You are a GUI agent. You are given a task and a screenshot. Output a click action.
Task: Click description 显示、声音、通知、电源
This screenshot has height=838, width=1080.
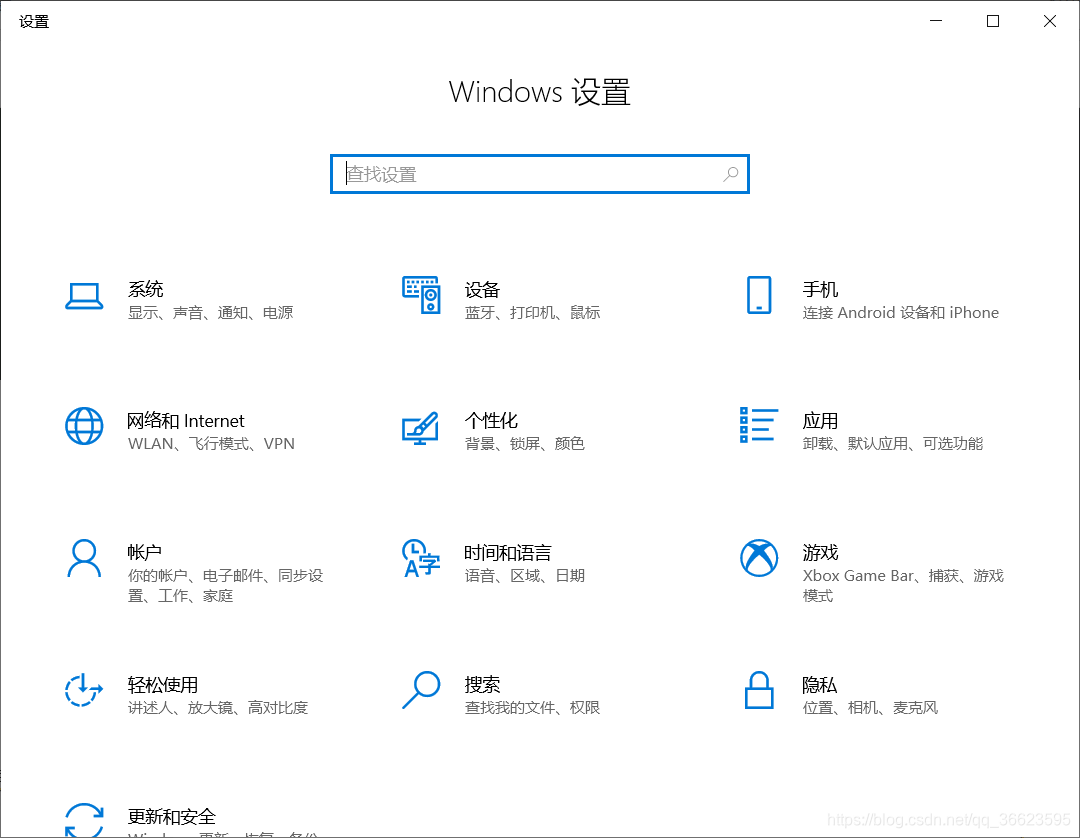point(211,313)
